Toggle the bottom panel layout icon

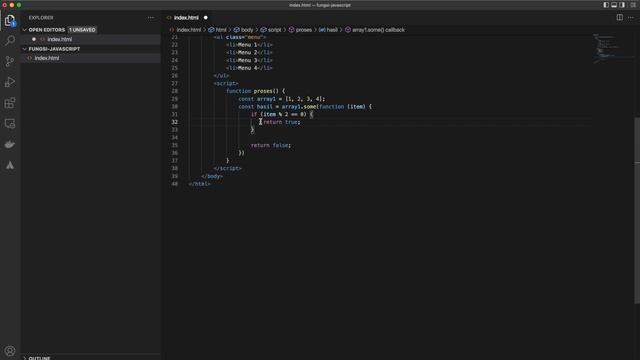click(x=614, y=5)
